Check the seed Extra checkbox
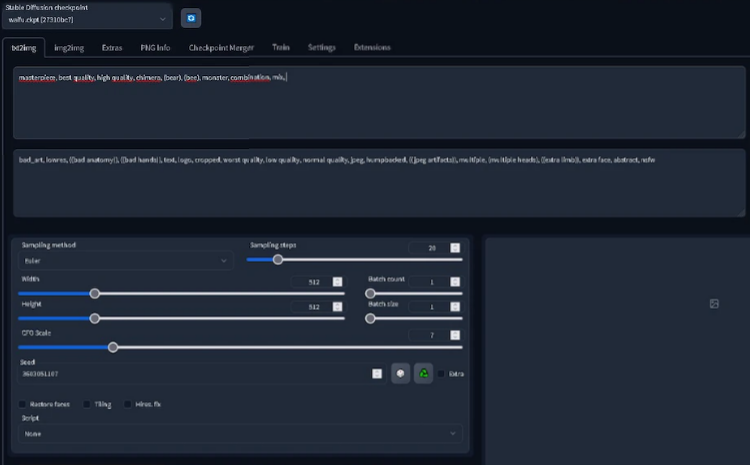750x465 pixels. pos(441,374)
